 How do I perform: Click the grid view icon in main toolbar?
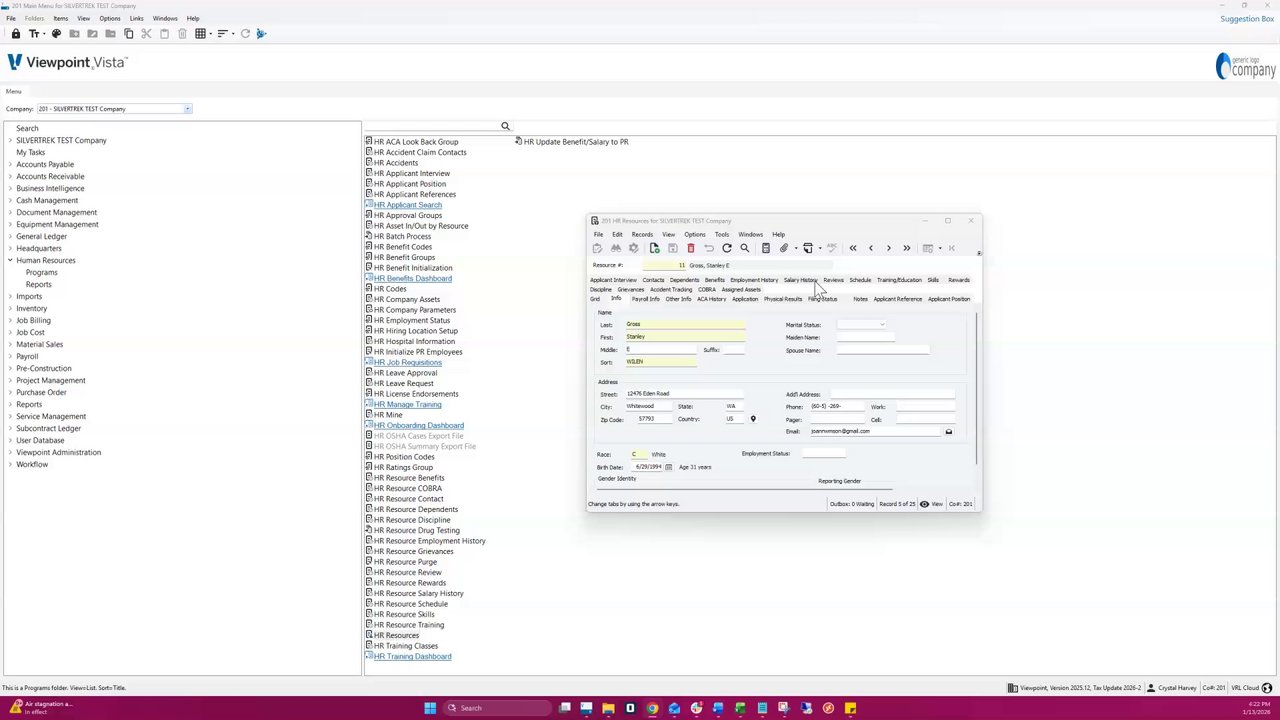(200, 34)
